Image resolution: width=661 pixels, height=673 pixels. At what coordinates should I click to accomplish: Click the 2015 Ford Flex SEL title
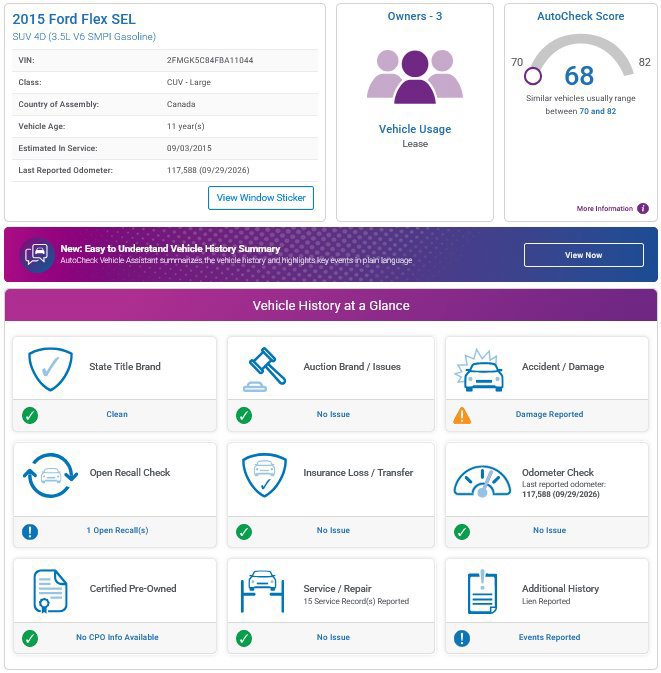tap(74, 19)
